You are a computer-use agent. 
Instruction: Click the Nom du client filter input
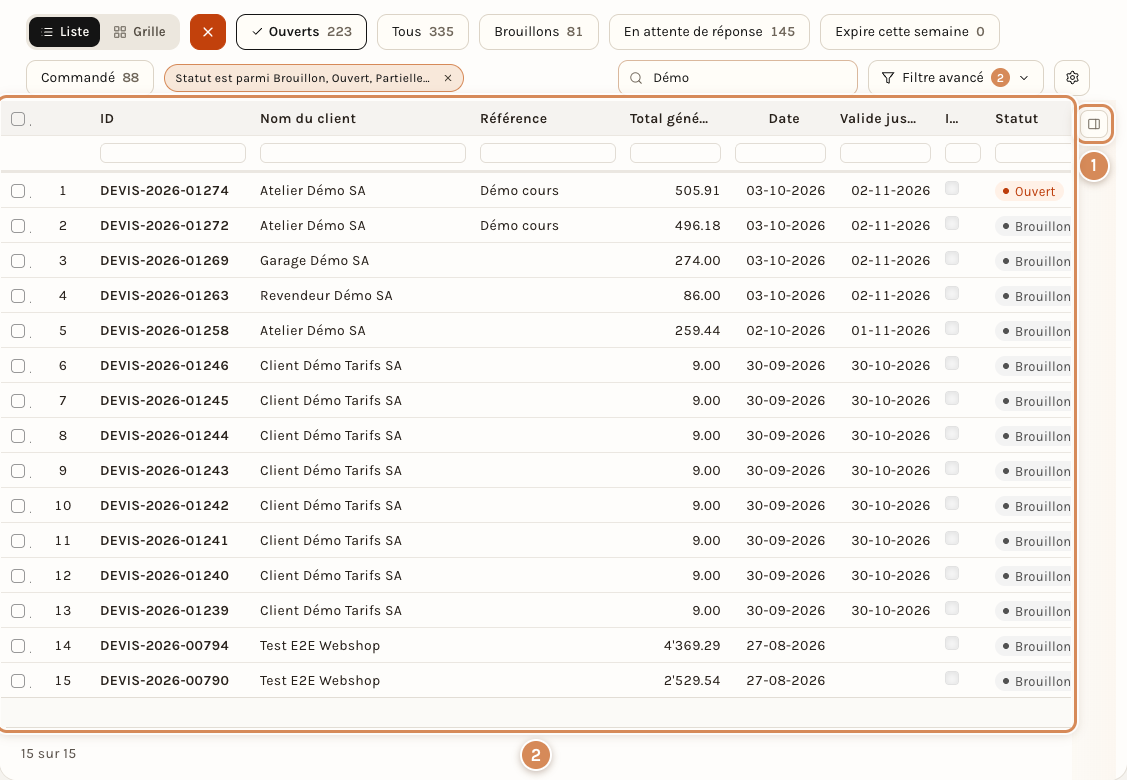tap(363, 153)
